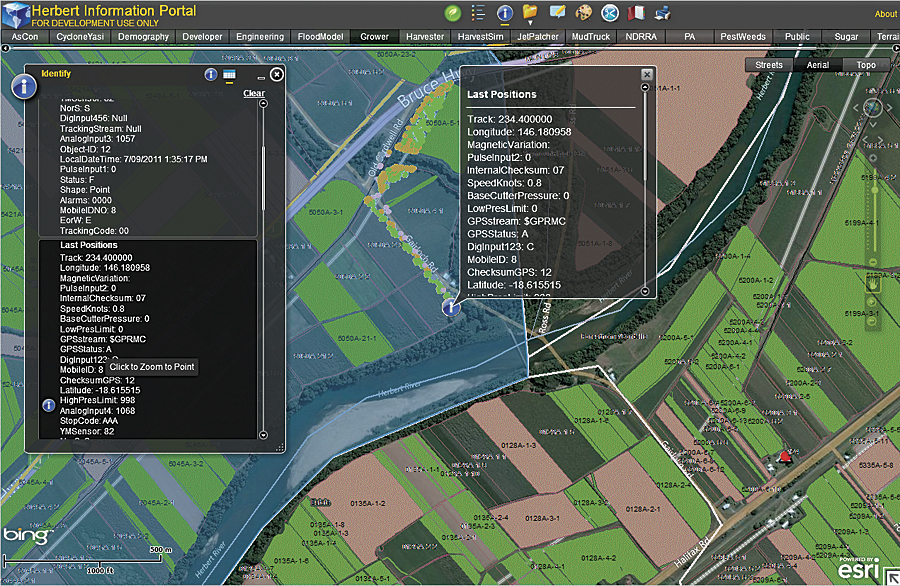Viewport: 900px width, 586px height.
Task: Click the bing logo on map
Action: pos(26,536)
